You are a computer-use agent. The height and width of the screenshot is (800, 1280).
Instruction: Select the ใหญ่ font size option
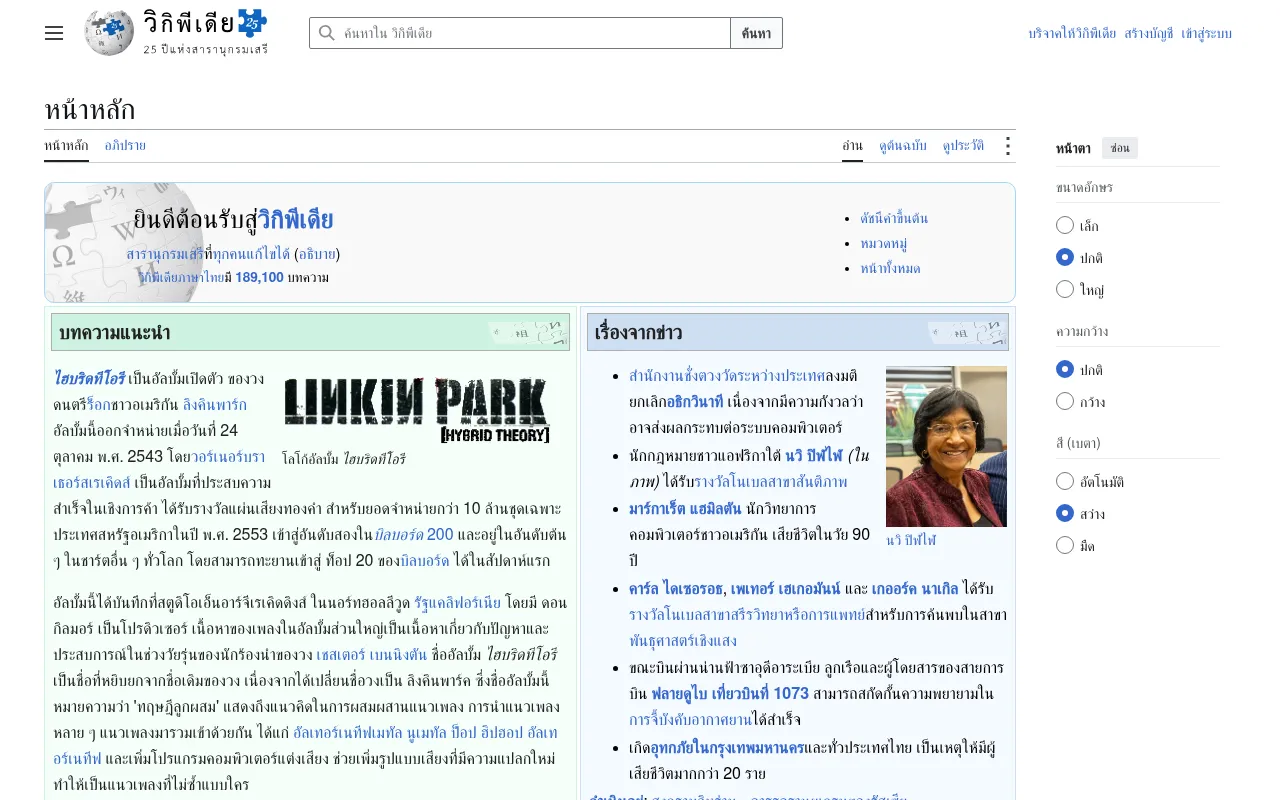pos(1065,289)
